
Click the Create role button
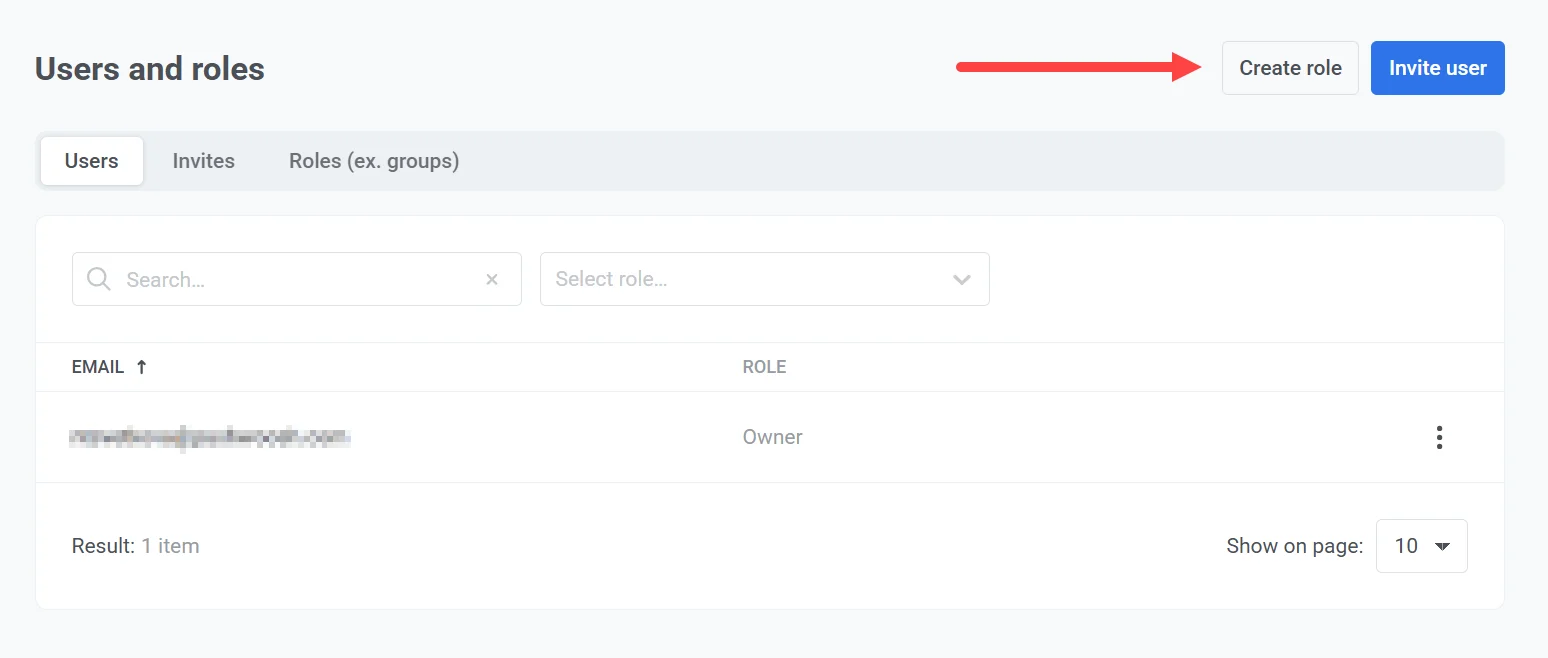tap(1289, 68)
